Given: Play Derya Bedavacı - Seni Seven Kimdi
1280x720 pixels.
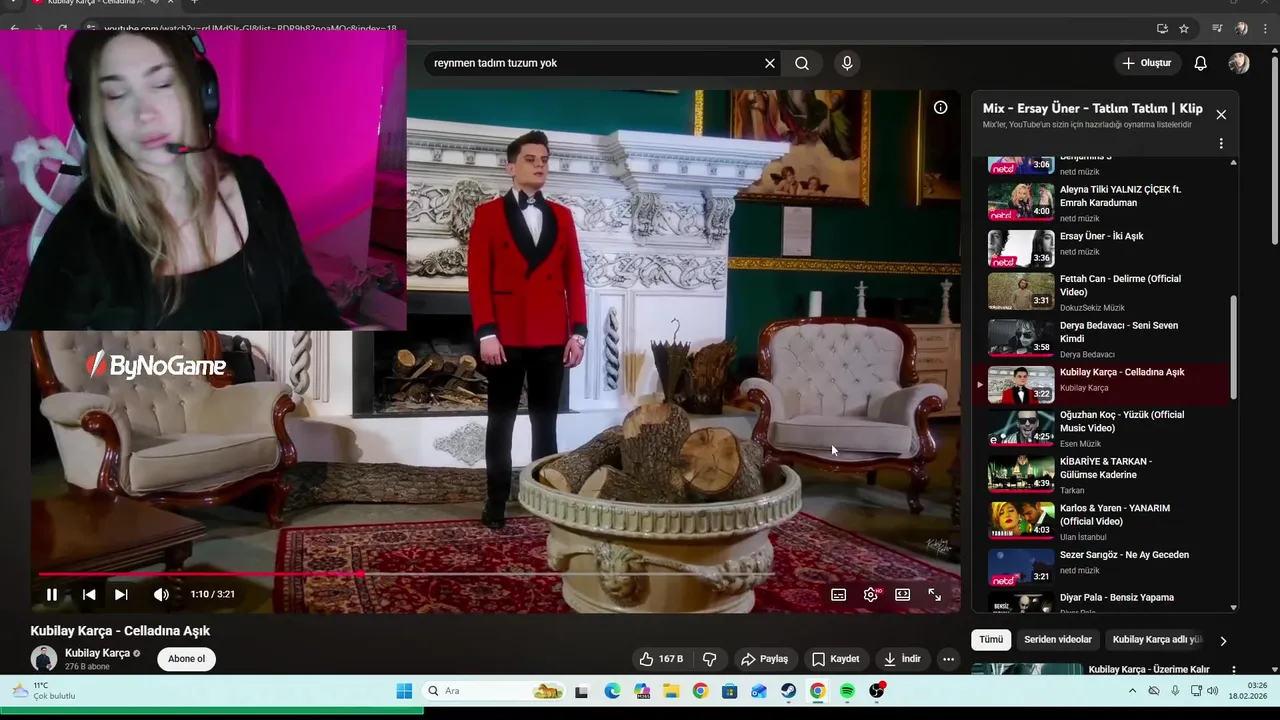Looking at the screenshot, I should pyautogui.click(x=1100, y=338).
